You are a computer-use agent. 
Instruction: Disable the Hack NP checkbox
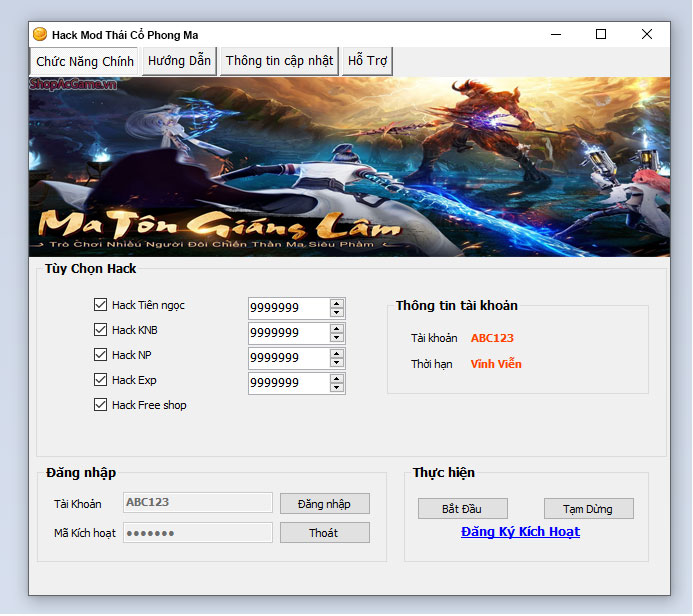pyautogui.click(x=100, y=354)
